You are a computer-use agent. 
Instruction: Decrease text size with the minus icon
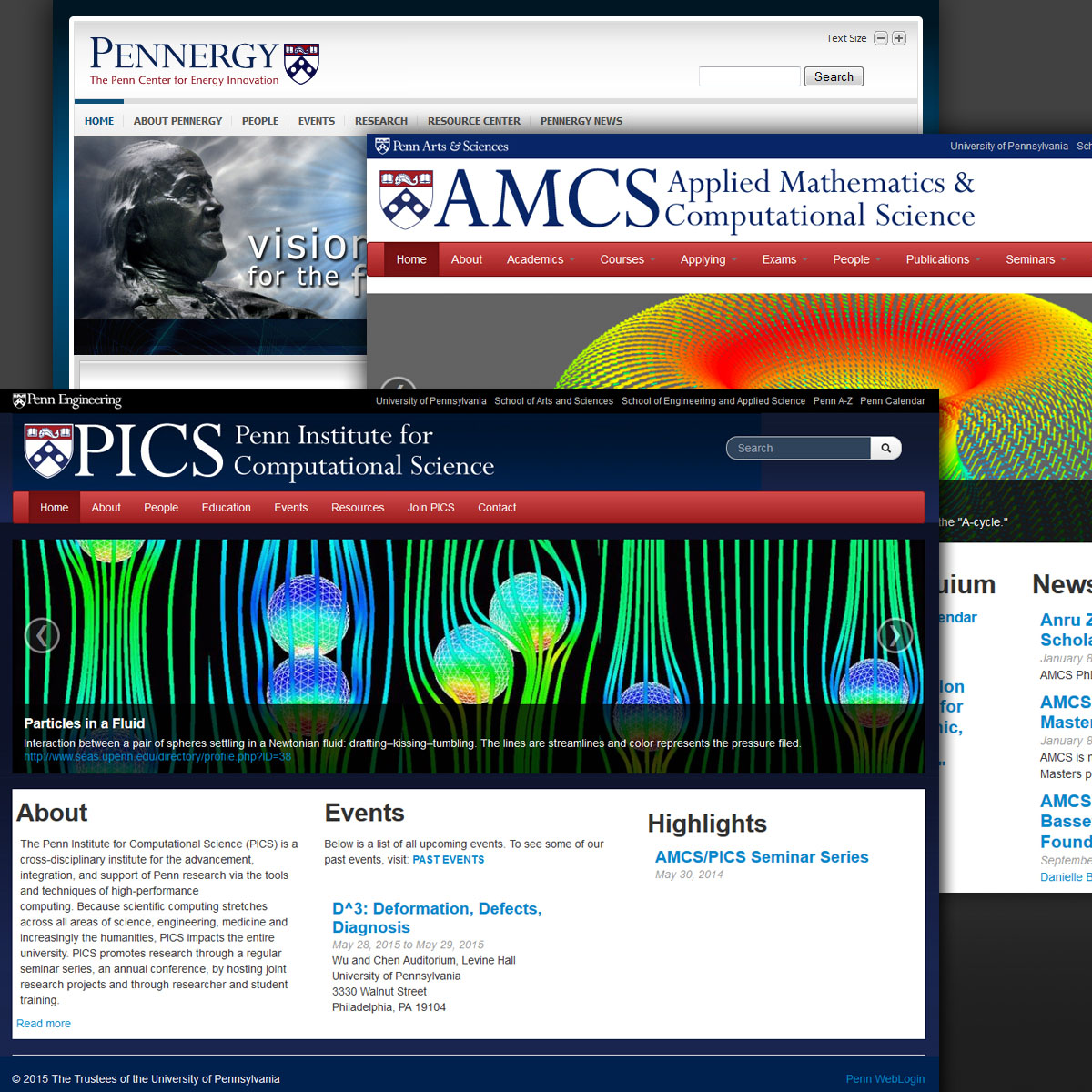click(x=880, y=38)
